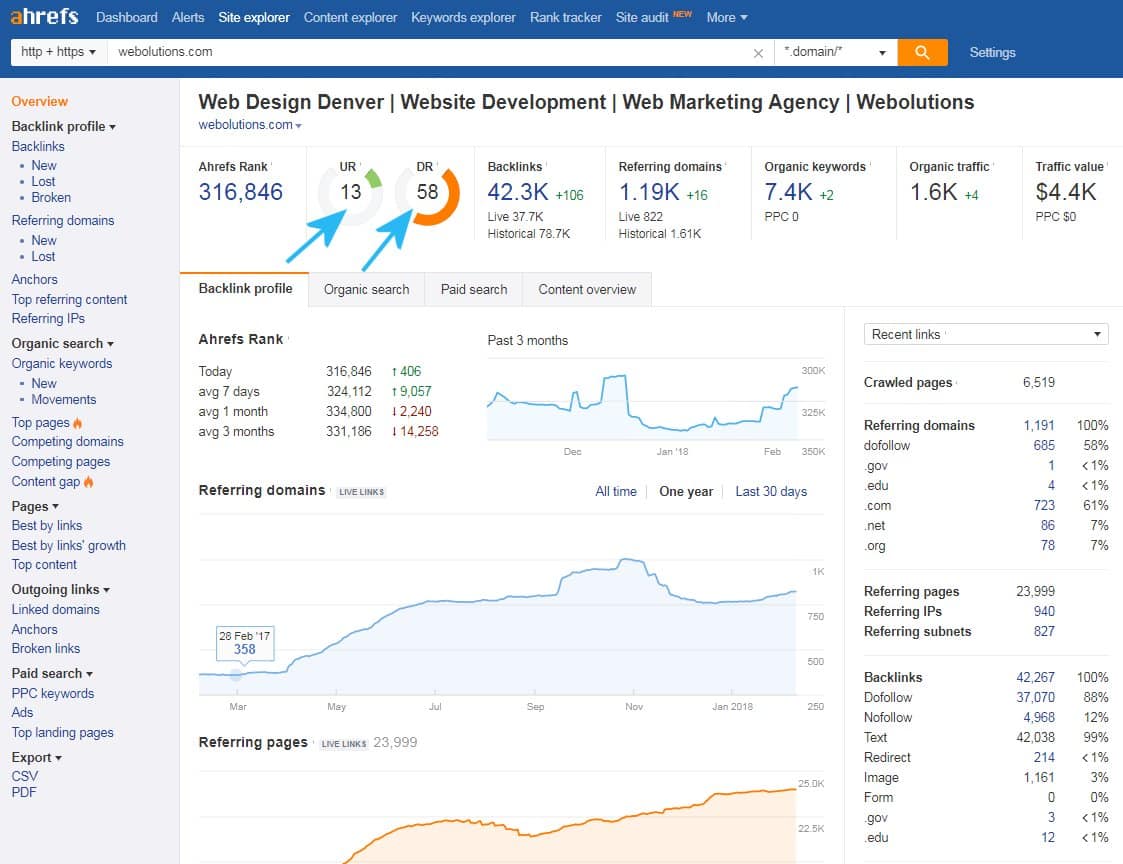Viewport: 1123px width, 864px height.
Task: Open Dashboard in the top menu
Action: tap(127, 17)
